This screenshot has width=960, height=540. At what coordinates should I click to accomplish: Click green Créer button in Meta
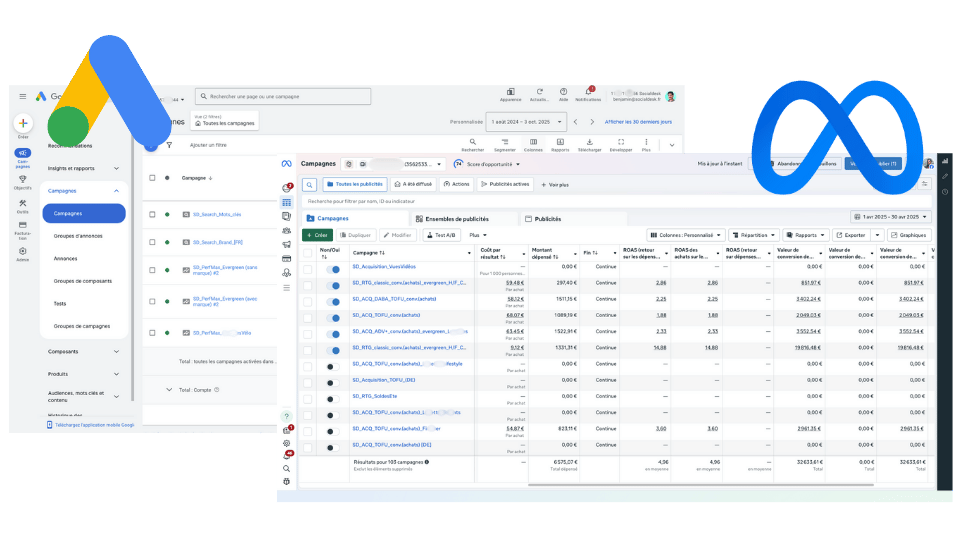click(317, 235)
